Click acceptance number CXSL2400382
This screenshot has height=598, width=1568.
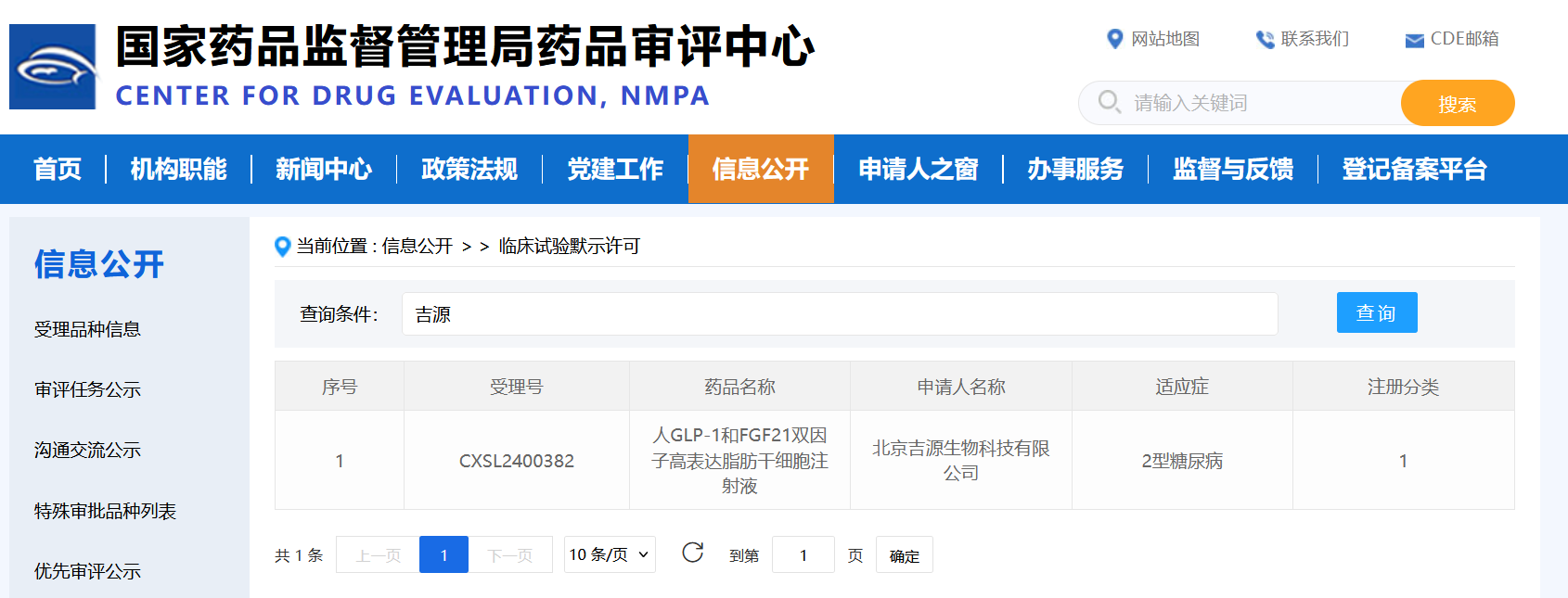tap(517, 461)
